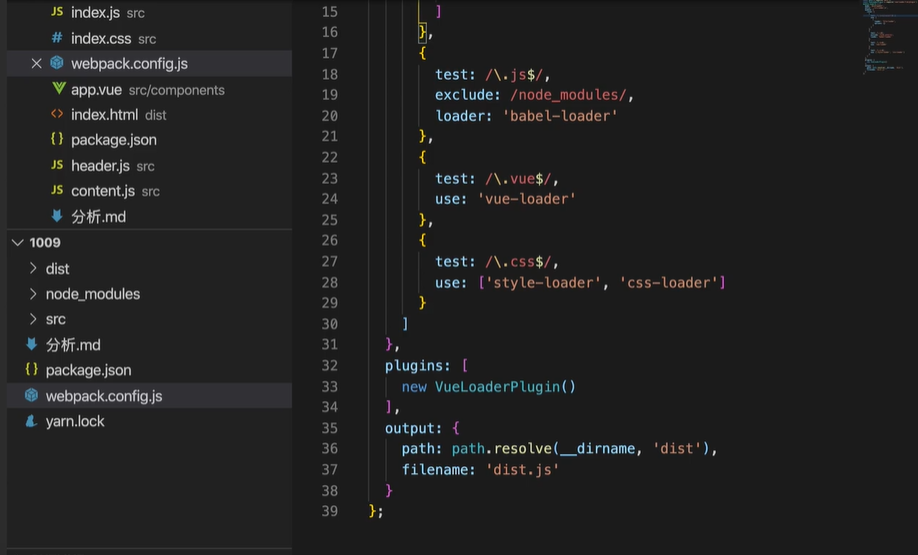The height and width of the screenshot is (555, 918).
Task: Click the JS icon beside index.js
Action: pos(57,12)
